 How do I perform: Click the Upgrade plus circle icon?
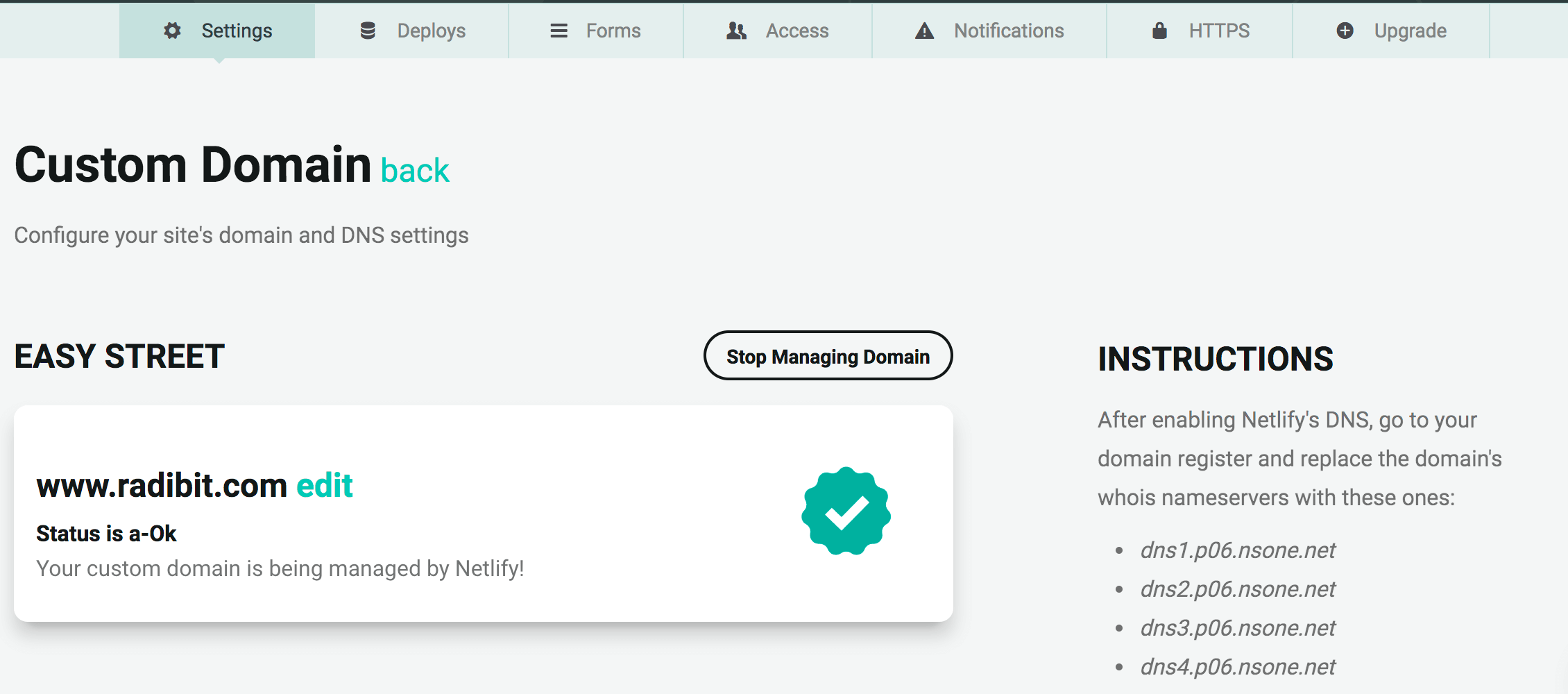pos(1345,31)
